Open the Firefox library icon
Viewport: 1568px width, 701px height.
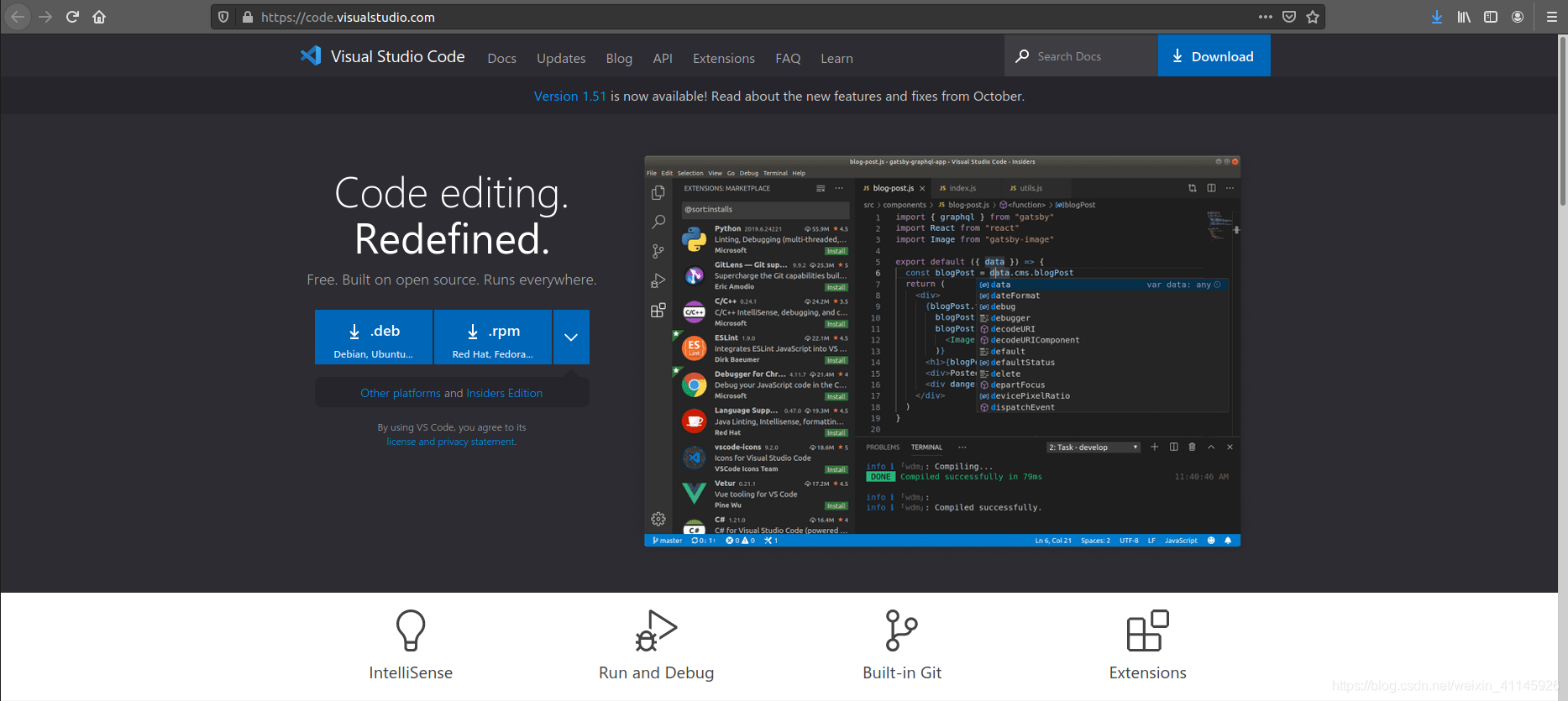click(1464, 17)
